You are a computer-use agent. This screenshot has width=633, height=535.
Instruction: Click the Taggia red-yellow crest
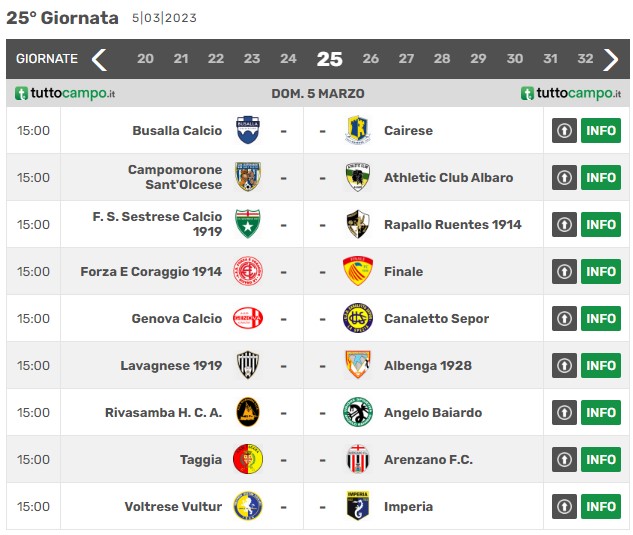pos(248,459)
